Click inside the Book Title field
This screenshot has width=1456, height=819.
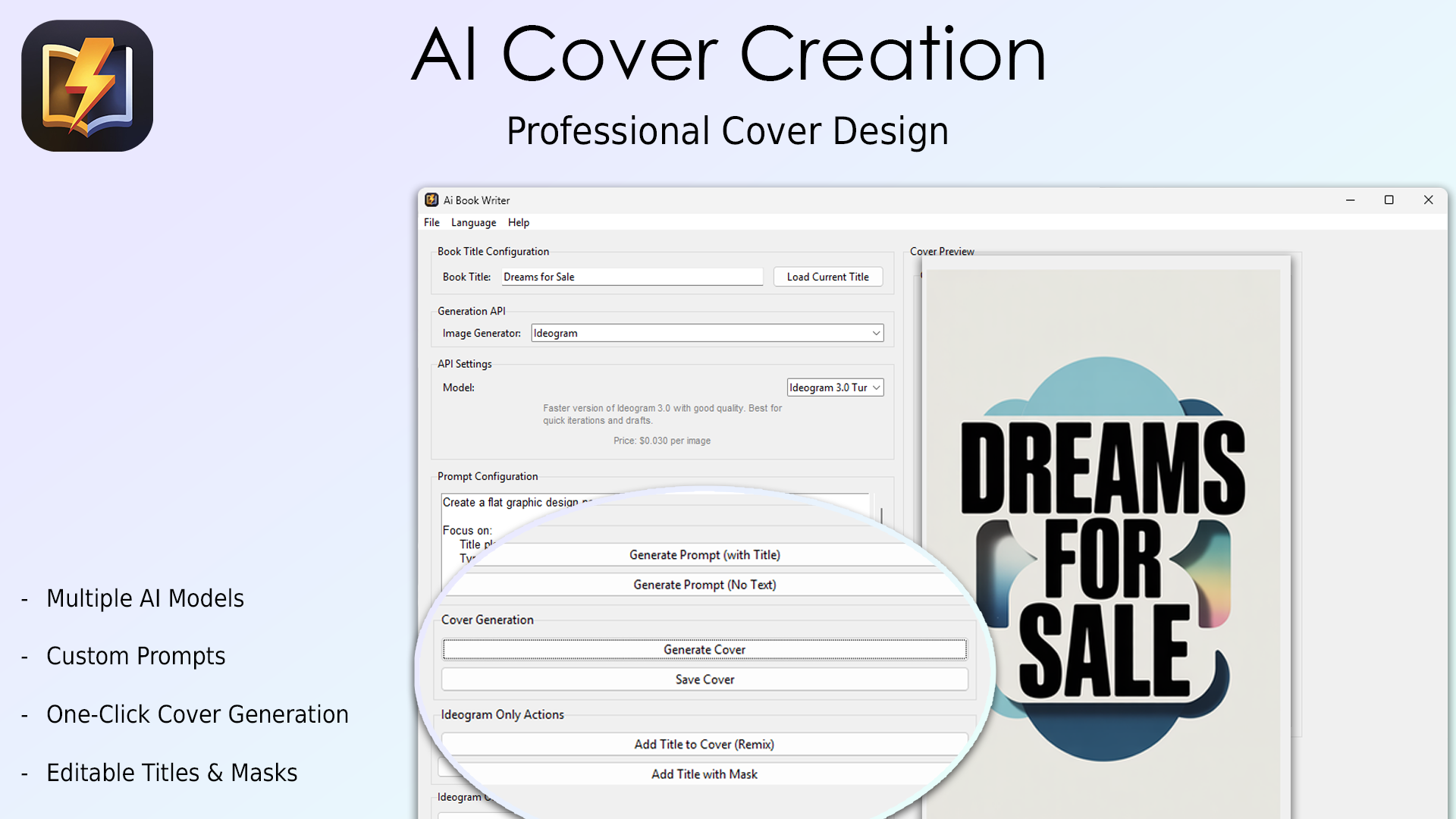pos(632,276)
